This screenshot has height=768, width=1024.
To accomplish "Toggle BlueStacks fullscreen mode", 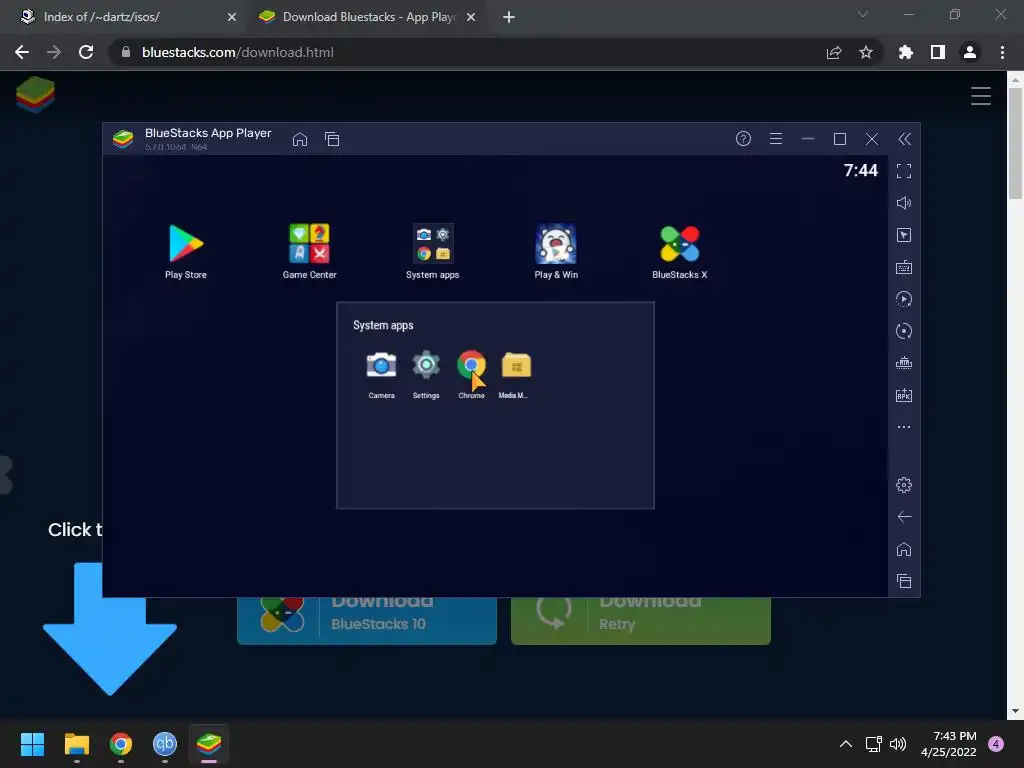I will coord(904,171).
